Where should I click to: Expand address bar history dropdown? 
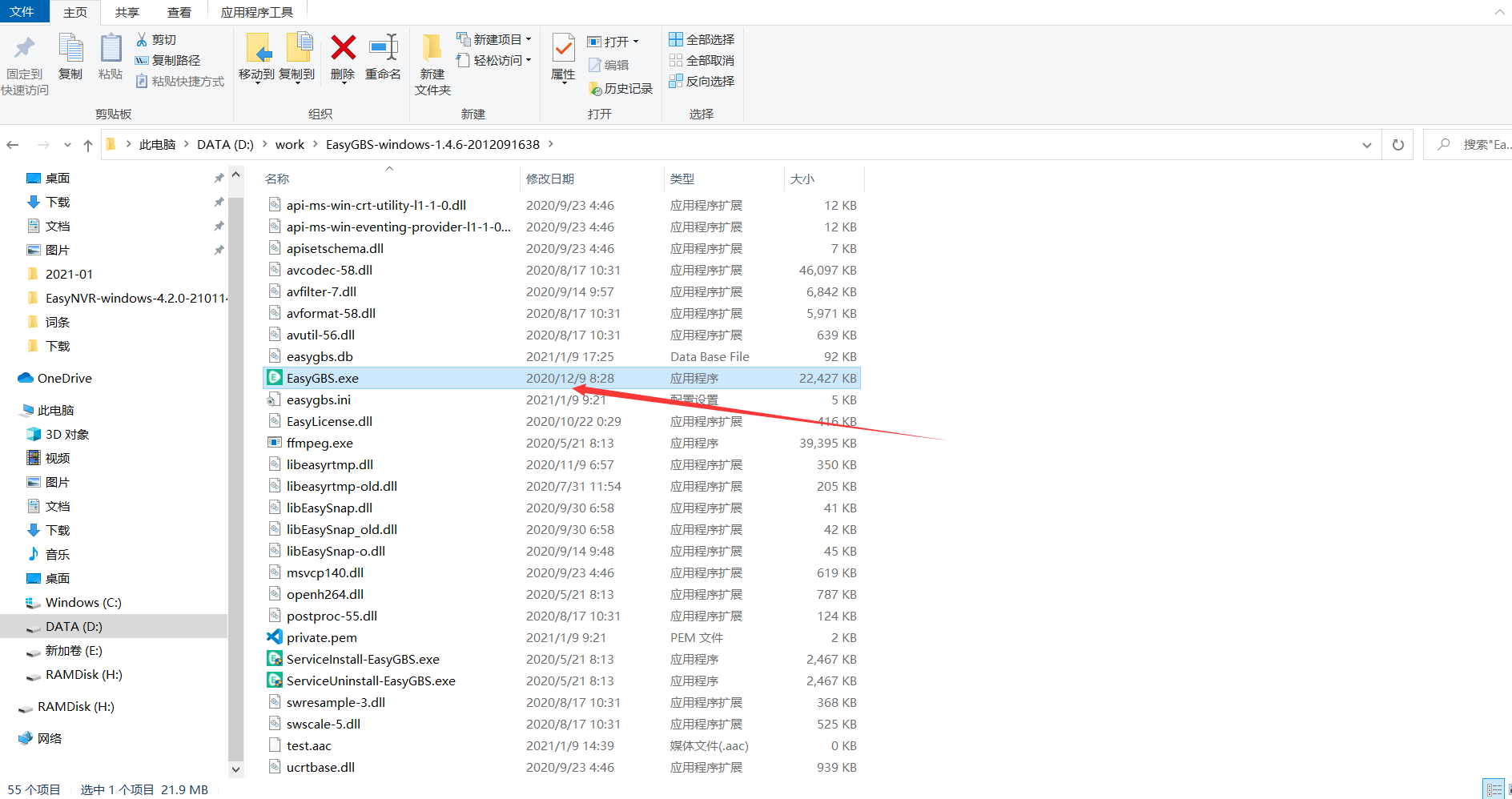click(1366, 145)
